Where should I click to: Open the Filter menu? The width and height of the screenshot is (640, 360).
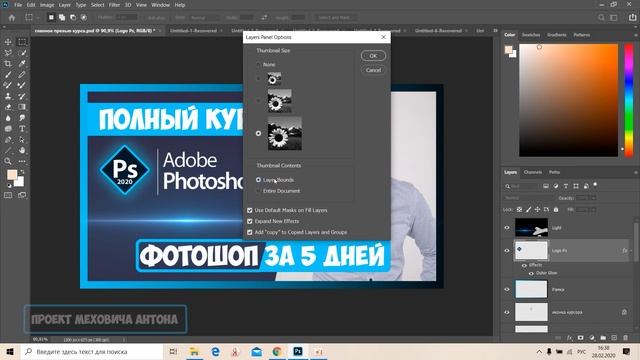(x=114, y=5)
